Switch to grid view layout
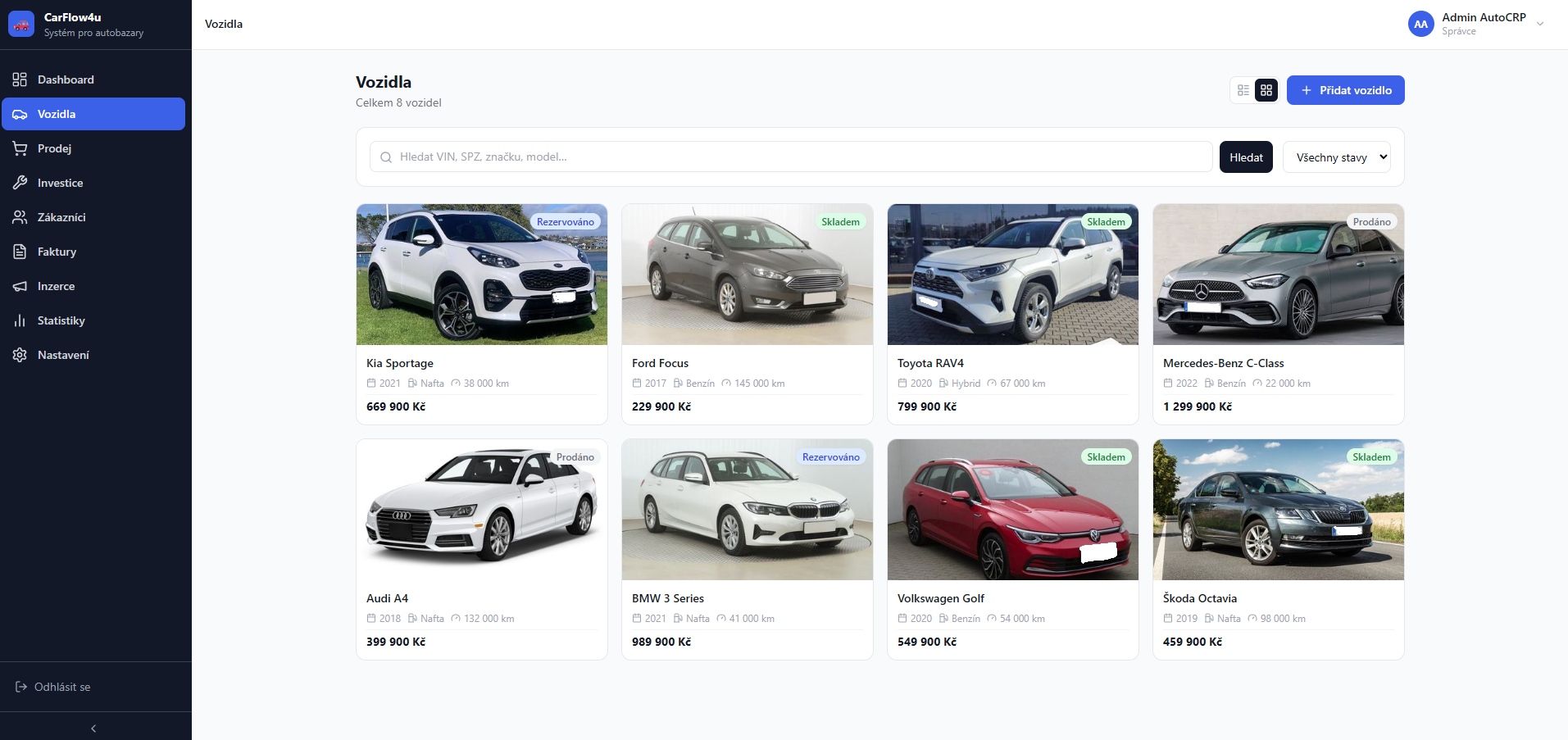This screenshot has width=1568, height=740. [1266, 90]
